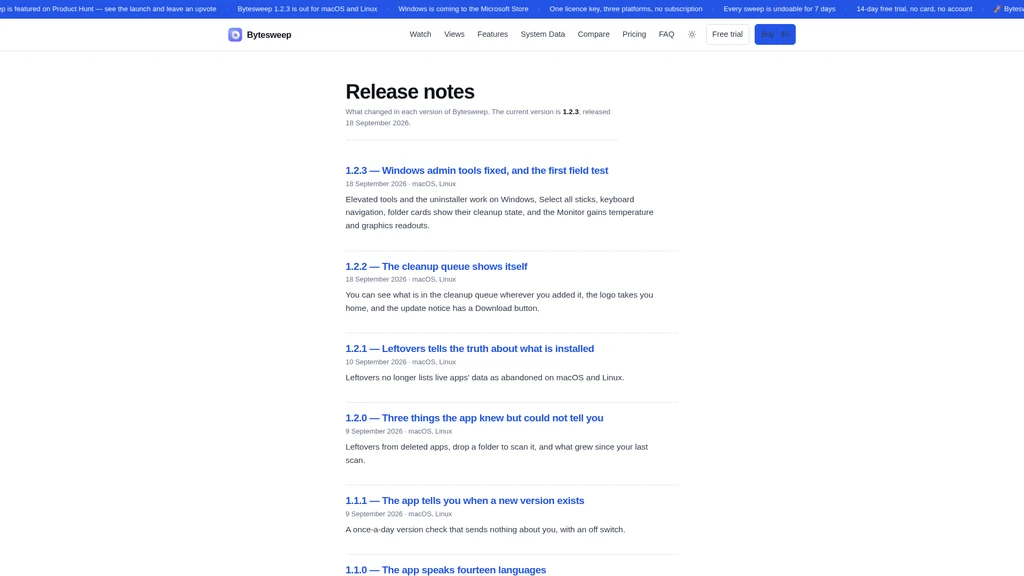This screenshot has width=1024, height=576.
Task: Click banner text 'Every sweep is undoable for 7 days'
Action: (779, 9)
